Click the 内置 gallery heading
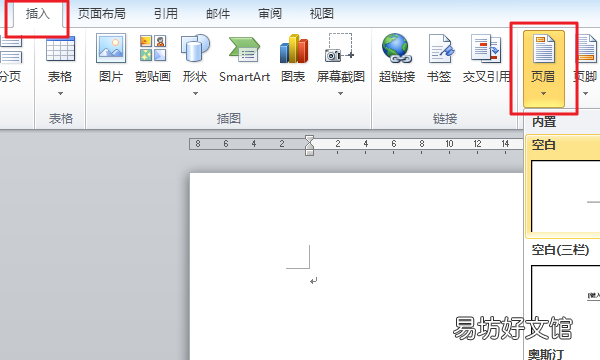Screen dimensions: 600x360 coord(544,122)
